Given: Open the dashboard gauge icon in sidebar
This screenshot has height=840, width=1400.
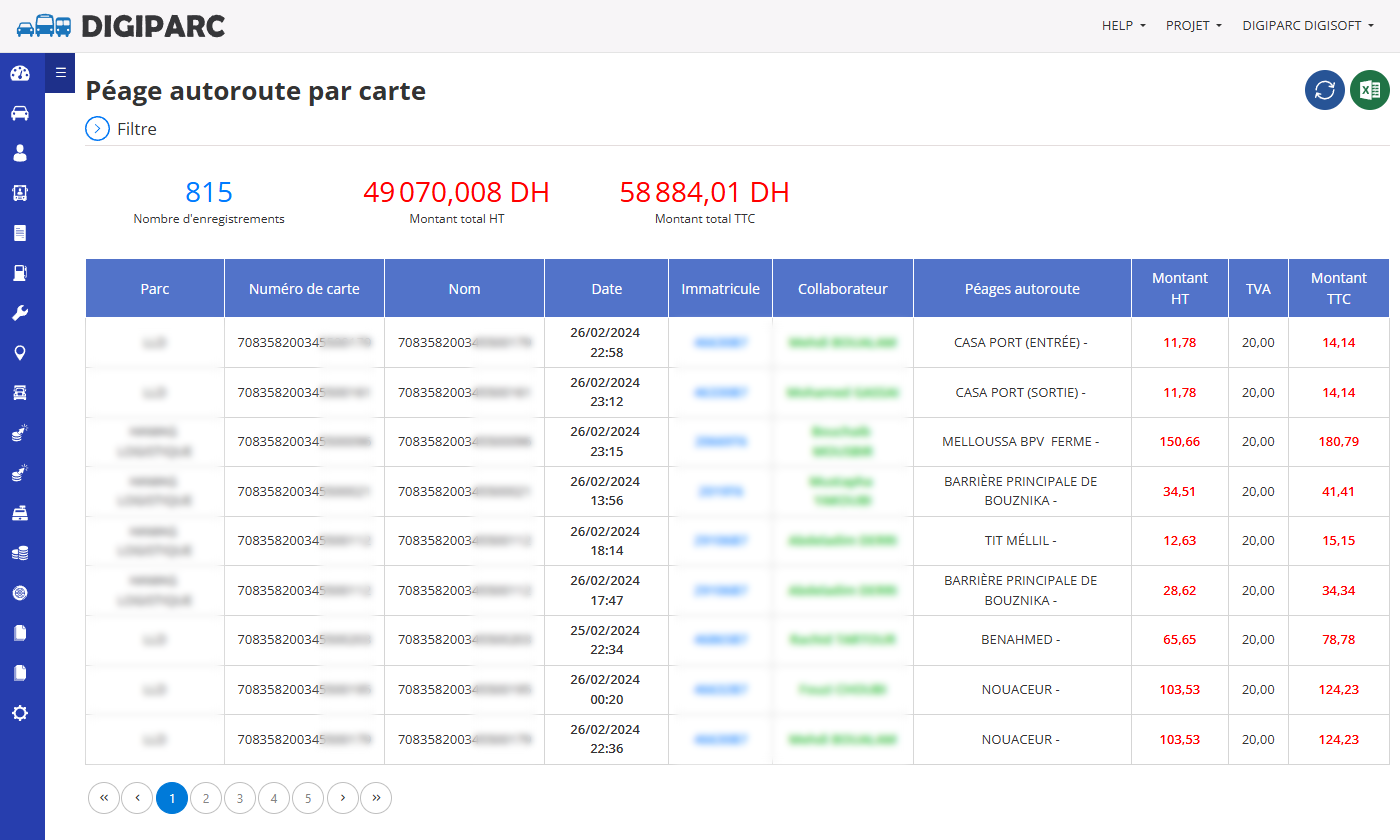Looking at the screenshot, I should tap(20, 73).
